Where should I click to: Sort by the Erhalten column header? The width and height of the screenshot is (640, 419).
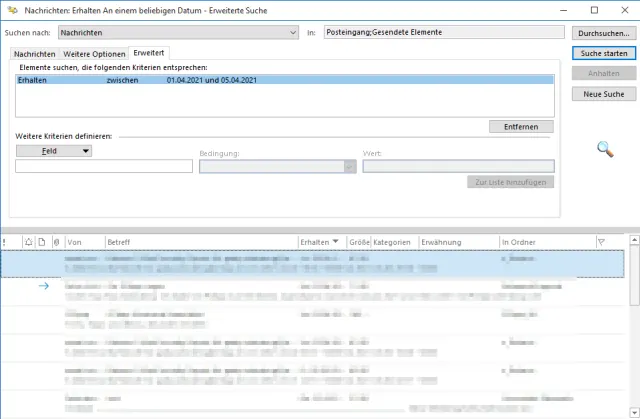tap(320, 242)
